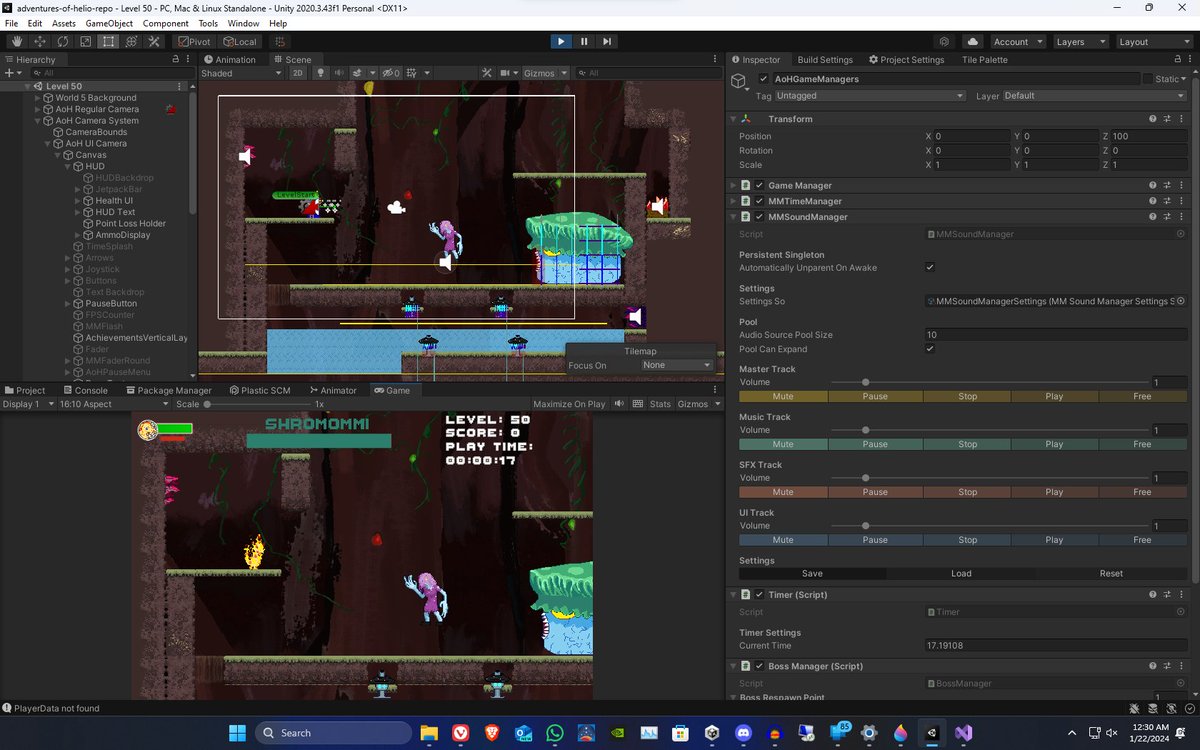Switch to the Tile Palette tab
This screenshot has height=750, width=1200.
point(984,59)
